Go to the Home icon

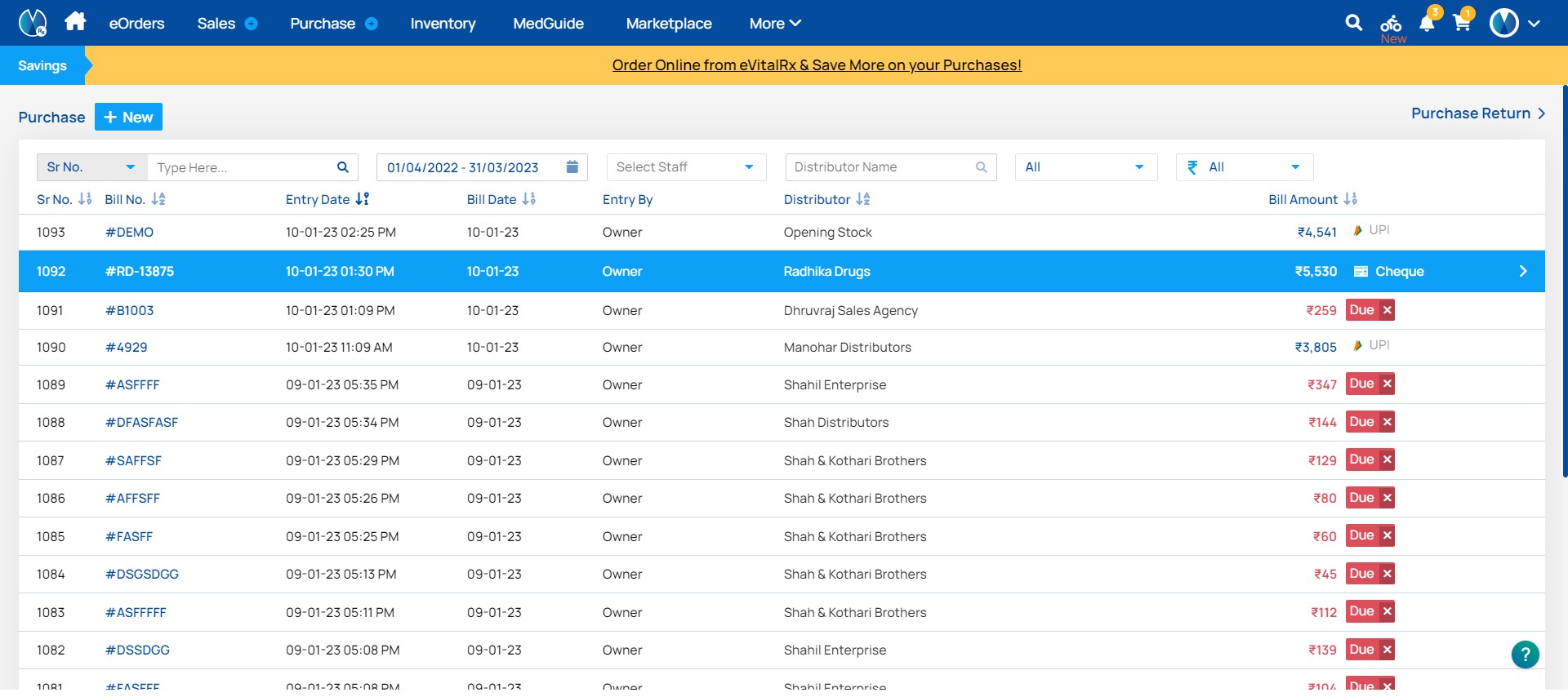[x=75, y=21]
